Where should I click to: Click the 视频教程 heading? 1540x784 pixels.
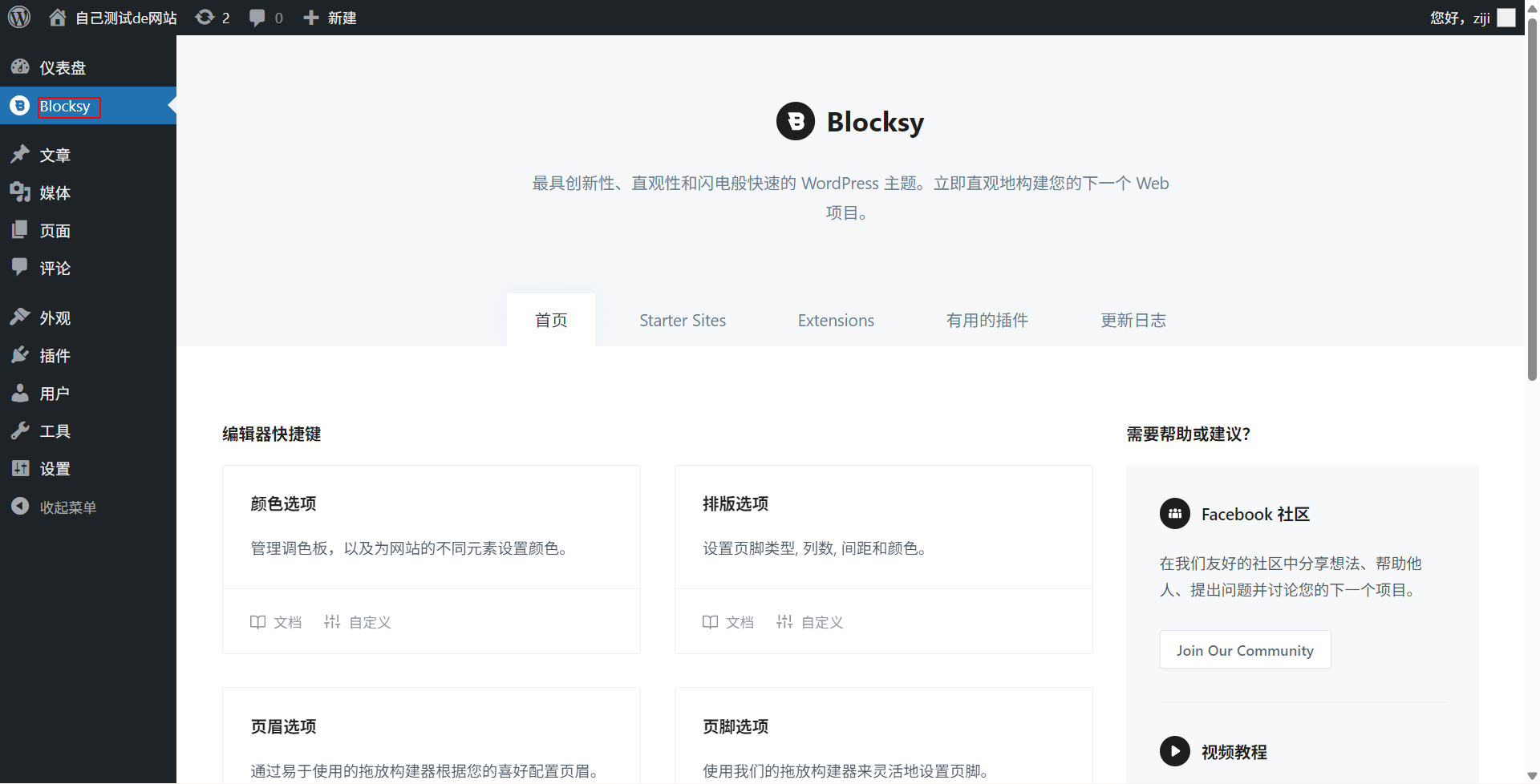(1234, 752)
